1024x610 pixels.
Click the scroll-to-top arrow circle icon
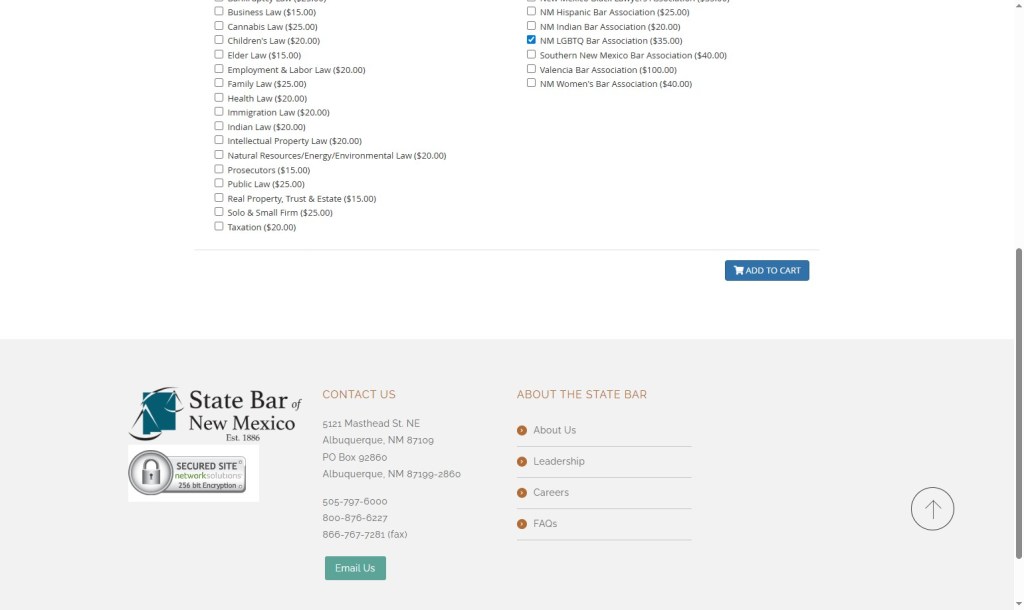(932, 509)
